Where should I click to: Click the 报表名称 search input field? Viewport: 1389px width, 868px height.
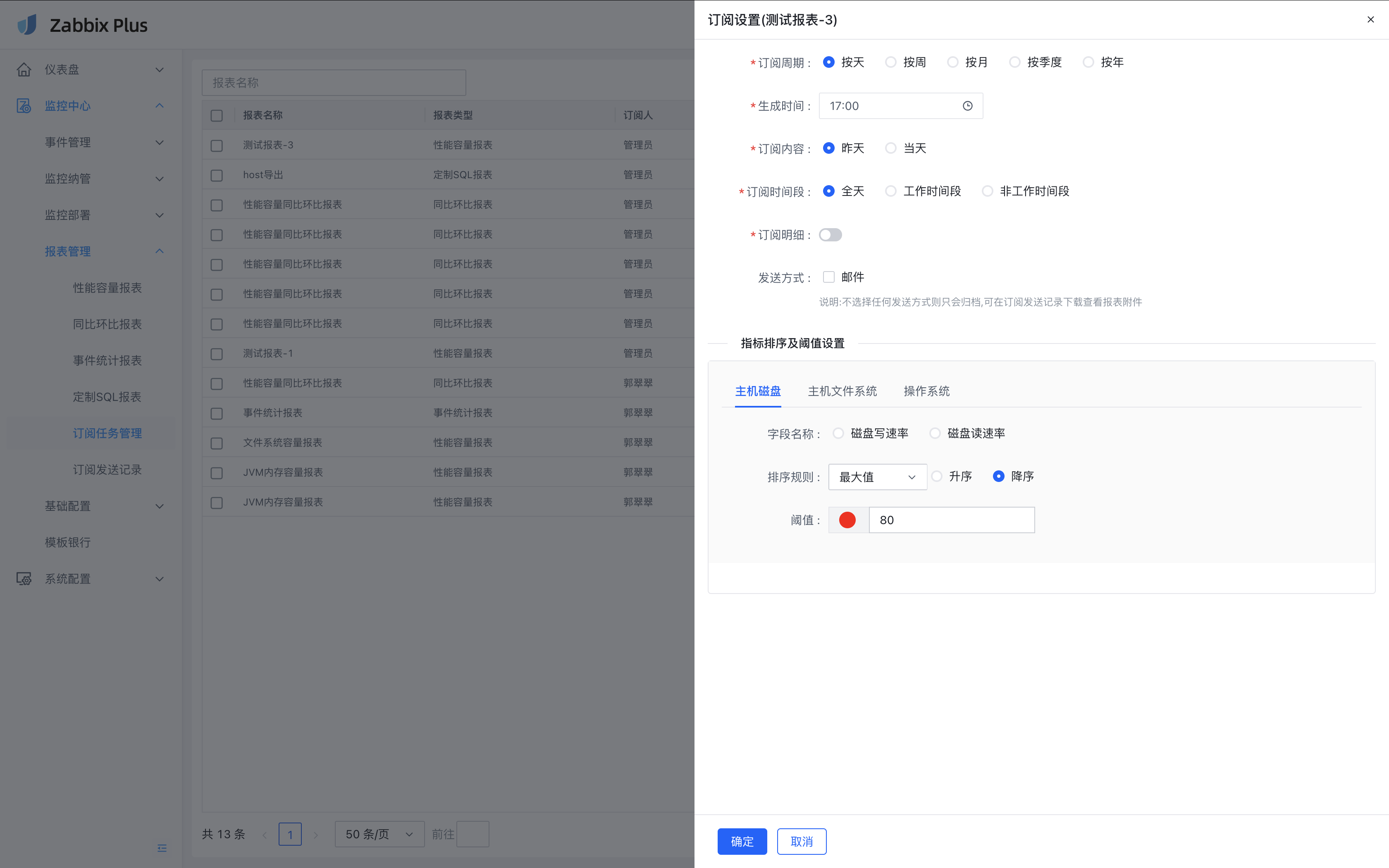334,82
